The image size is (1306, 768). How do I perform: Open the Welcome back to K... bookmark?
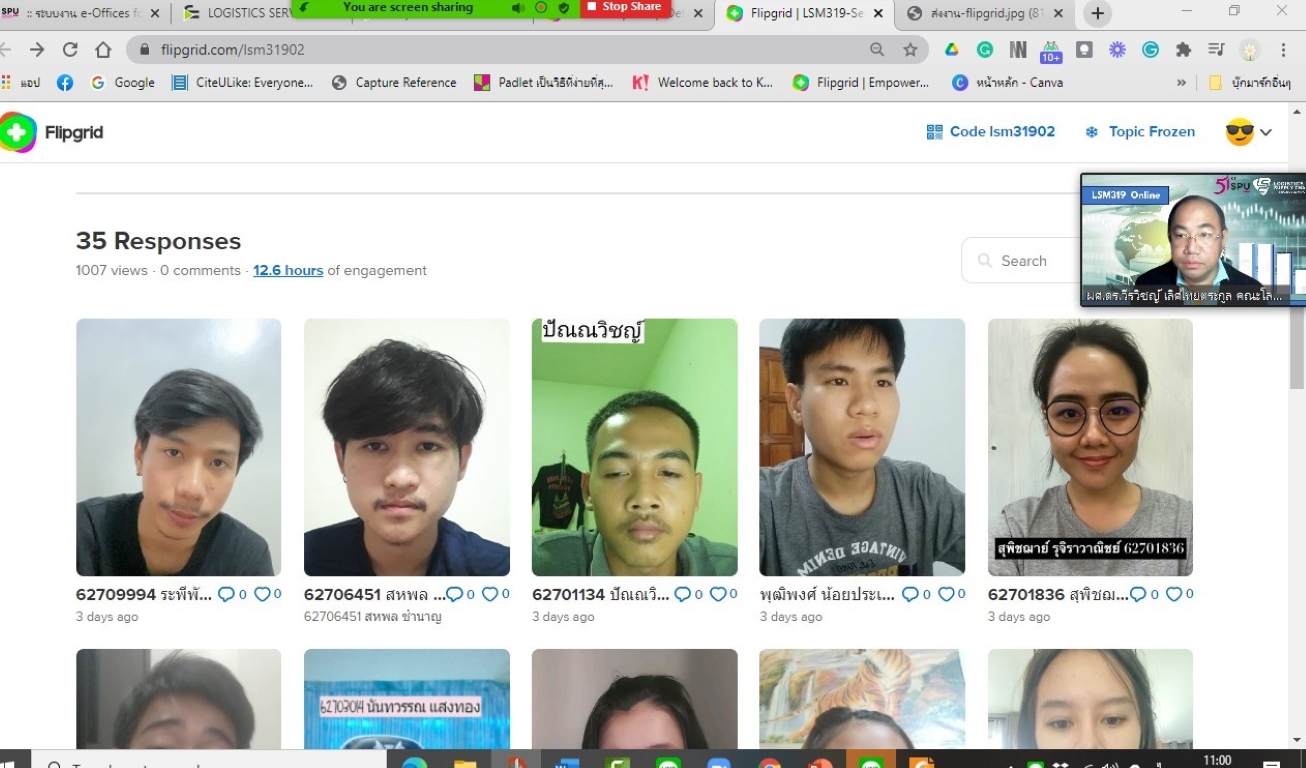coord(703,83)
